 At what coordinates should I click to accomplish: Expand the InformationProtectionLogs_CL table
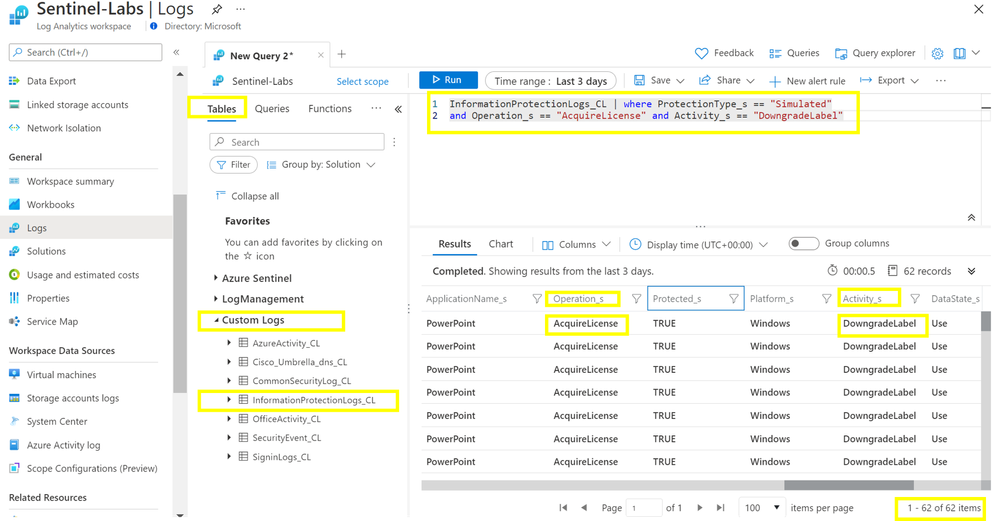coord(229,400)
